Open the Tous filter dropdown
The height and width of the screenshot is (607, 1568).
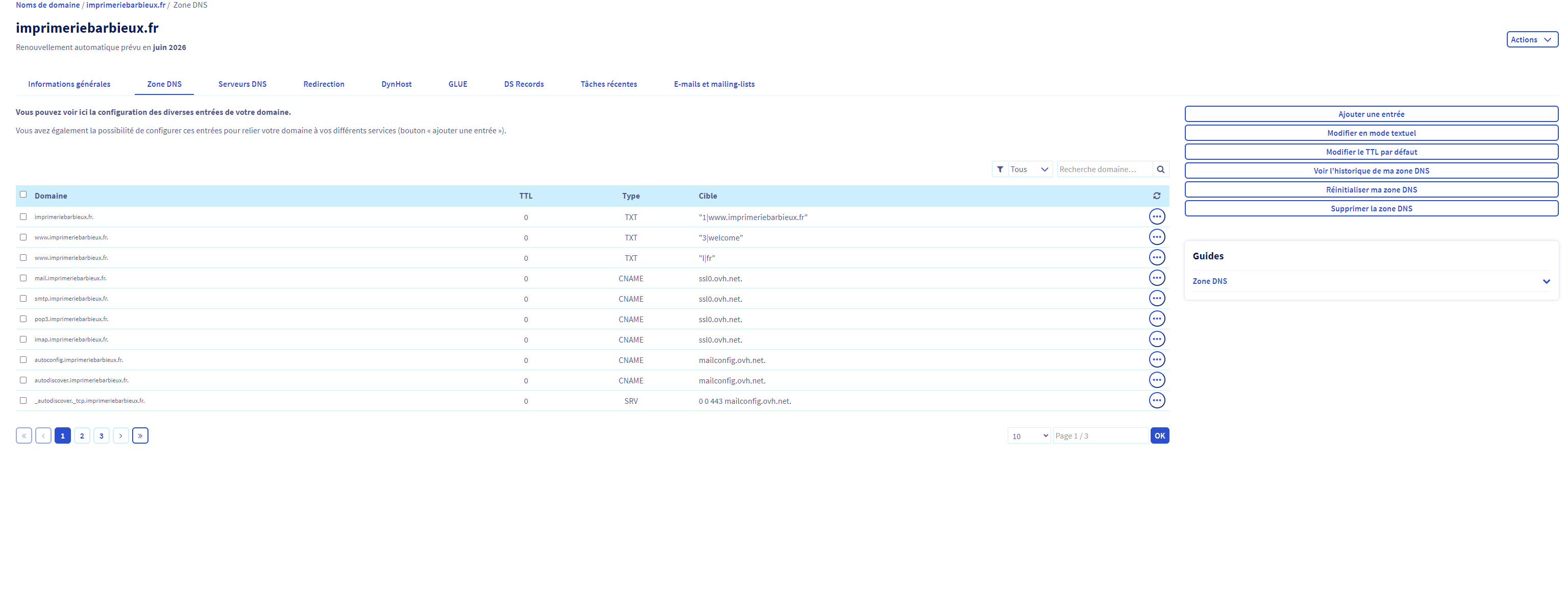[x=1029, y=169]
